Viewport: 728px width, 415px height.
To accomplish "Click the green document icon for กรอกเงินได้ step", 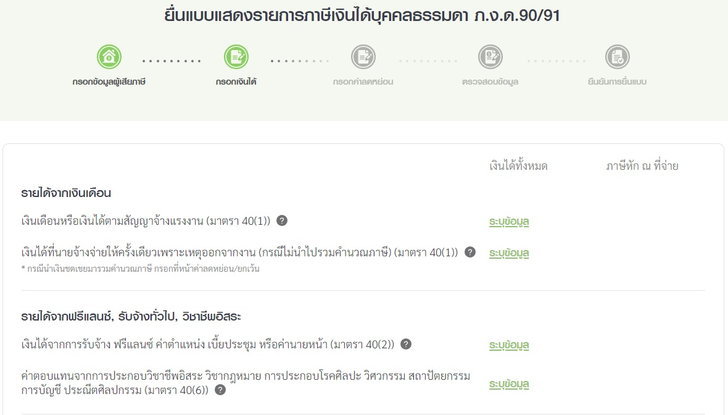I will [x=236, y=57].
